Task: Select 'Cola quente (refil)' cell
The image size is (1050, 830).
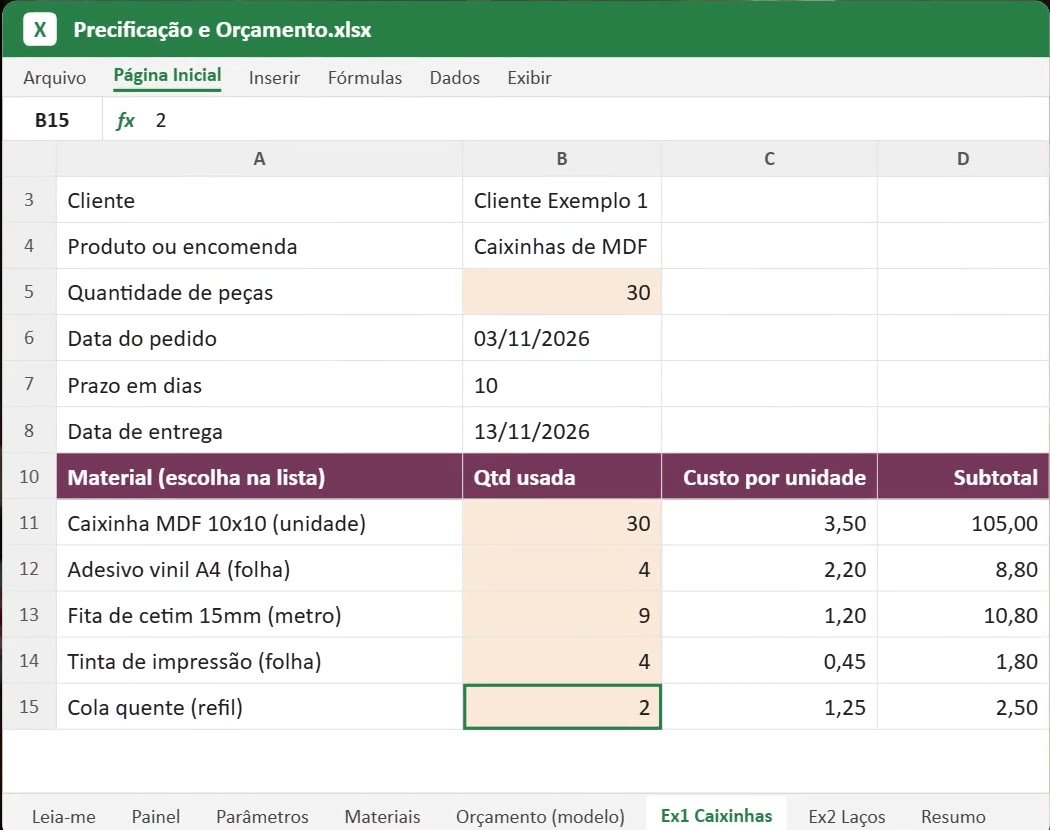Action: (259, 707)
